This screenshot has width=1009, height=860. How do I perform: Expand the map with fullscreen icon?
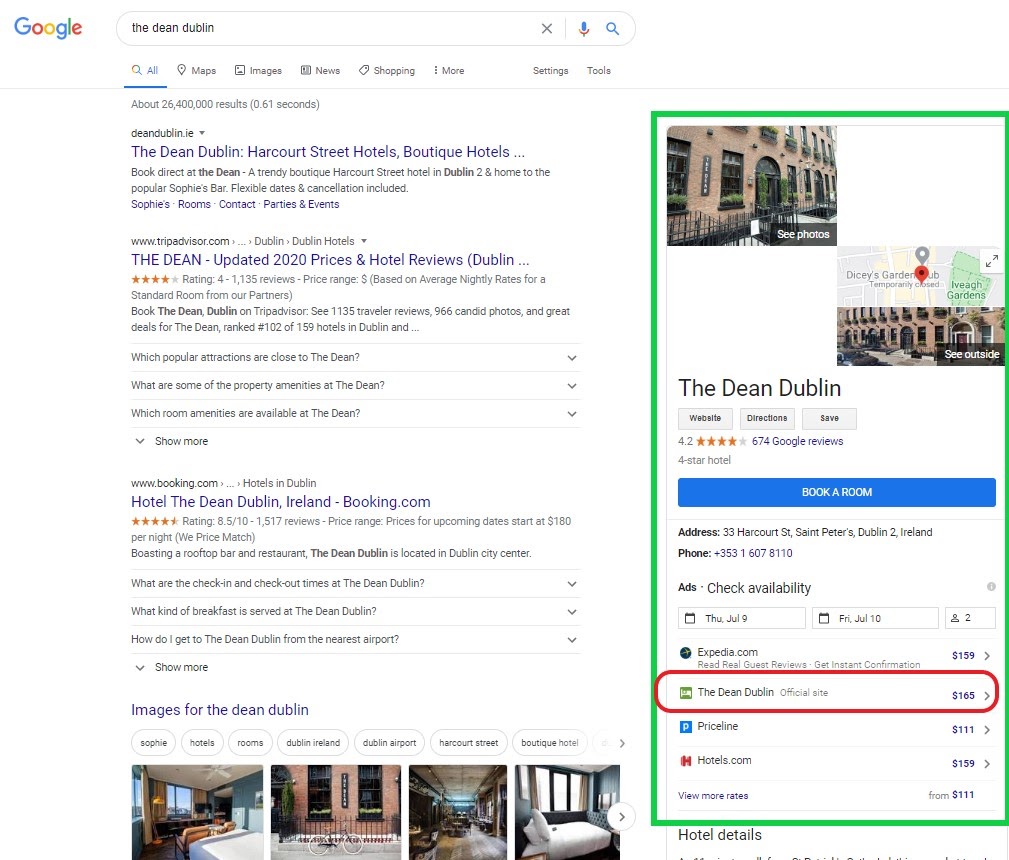pos(991,261)
